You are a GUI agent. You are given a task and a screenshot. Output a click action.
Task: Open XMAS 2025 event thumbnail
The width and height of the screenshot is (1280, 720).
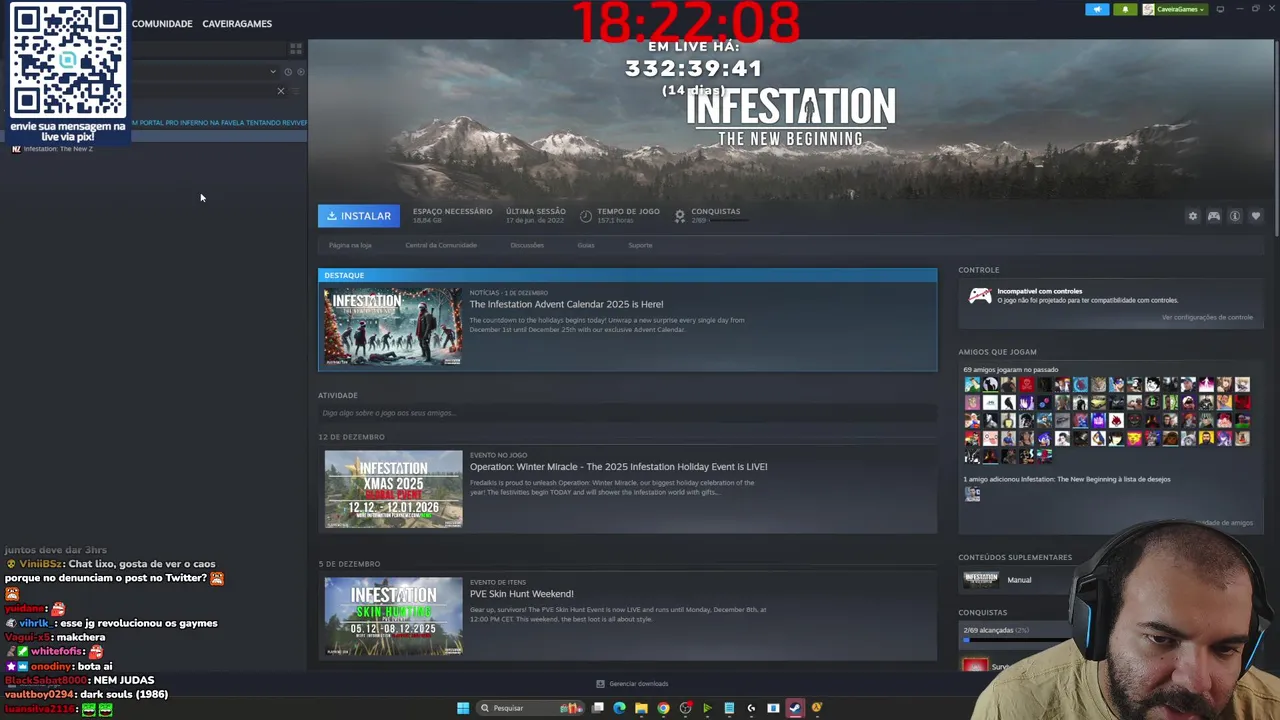pos(393,489)
